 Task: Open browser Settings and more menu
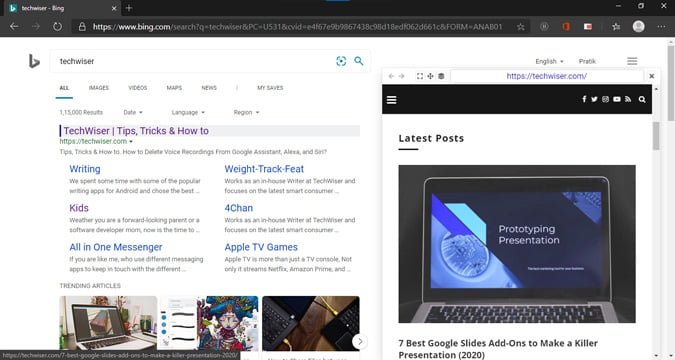(x=661, y=27)
